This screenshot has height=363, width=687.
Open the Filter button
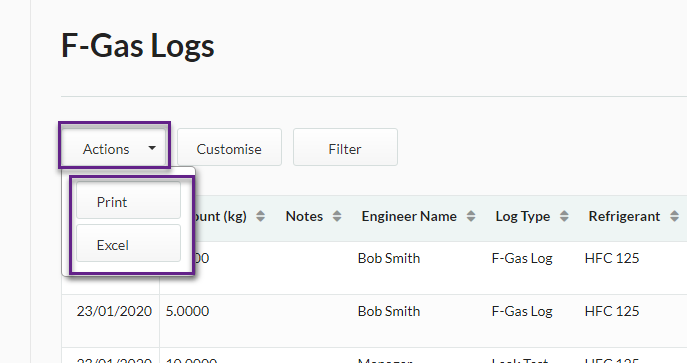pos(345,148)
